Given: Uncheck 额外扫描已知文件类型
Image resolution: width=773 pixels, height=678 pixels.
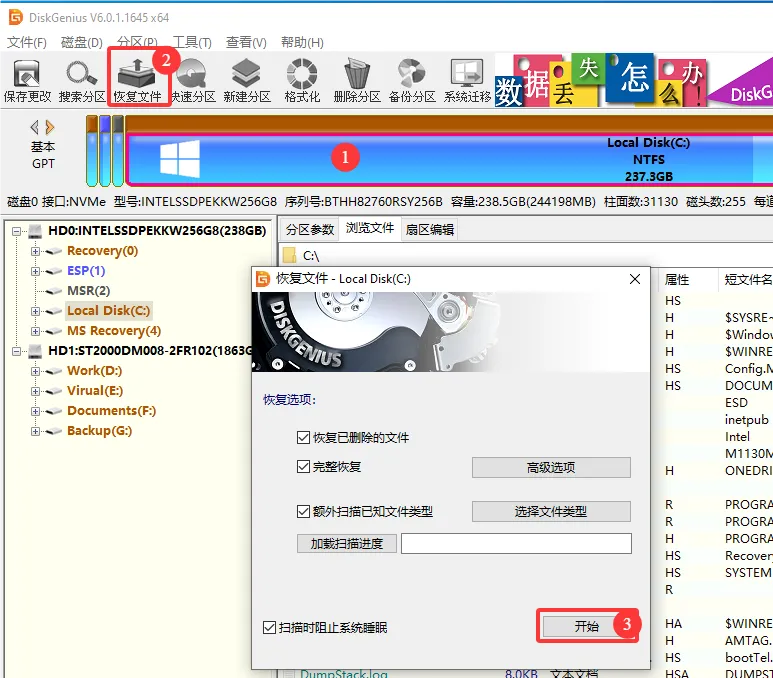Looking at the screenshot, I should point(303,511).
